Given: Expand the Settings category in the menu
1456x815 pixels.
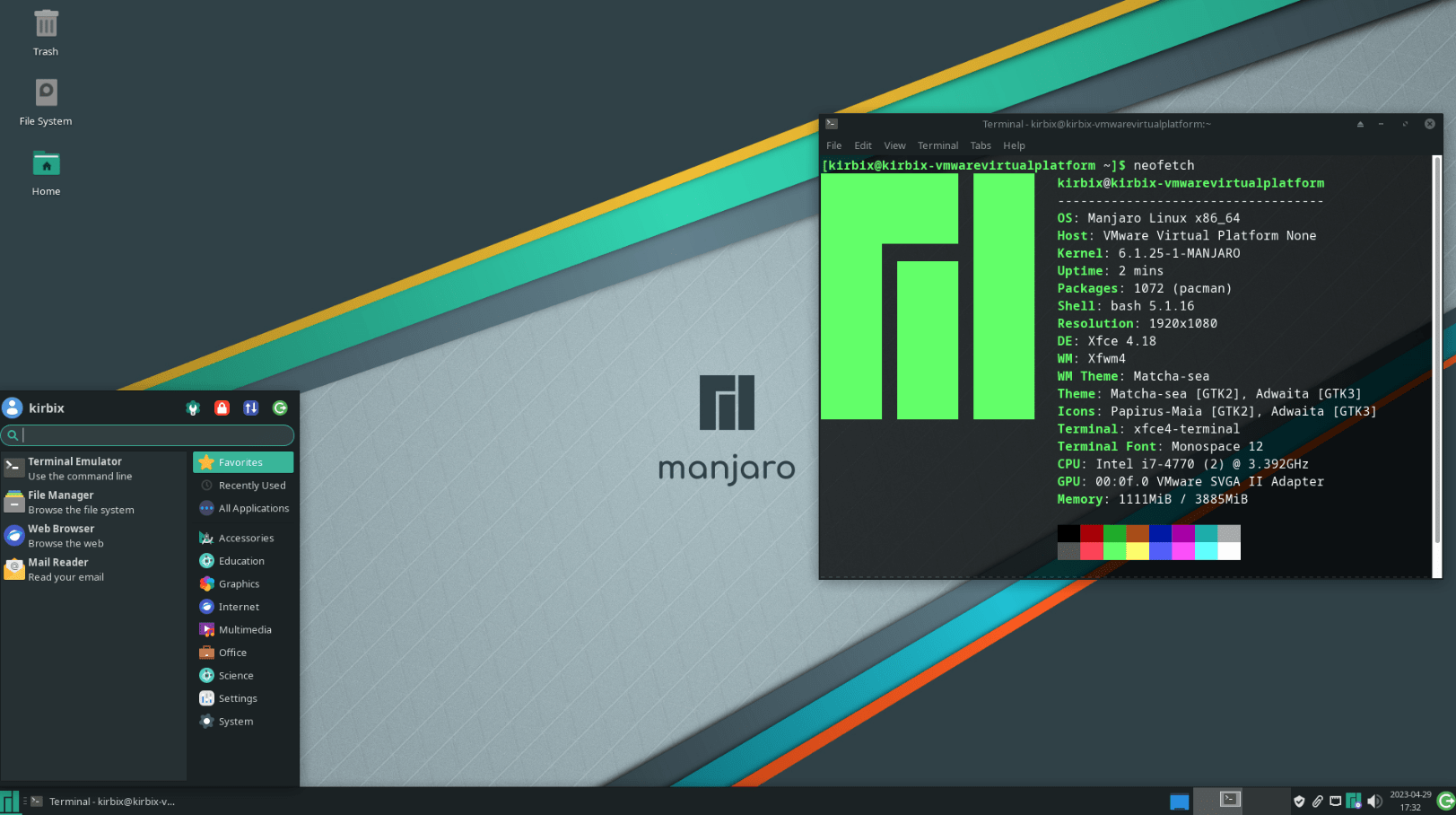Looking at the screenshot, I should [237, 698].
